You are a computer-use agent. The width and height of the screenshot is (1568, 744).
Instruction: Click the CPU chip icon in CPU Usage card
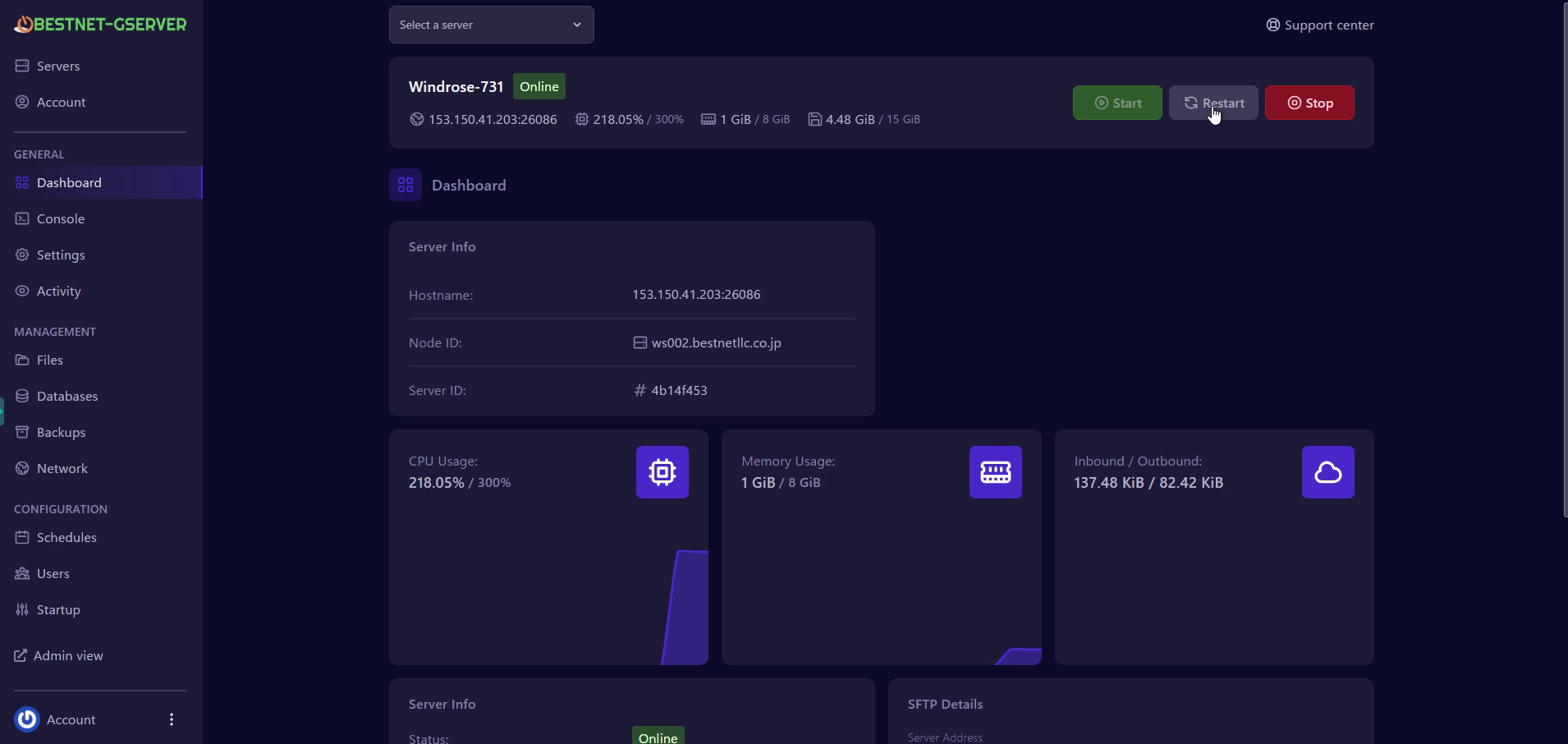click(x=662, y=472)
